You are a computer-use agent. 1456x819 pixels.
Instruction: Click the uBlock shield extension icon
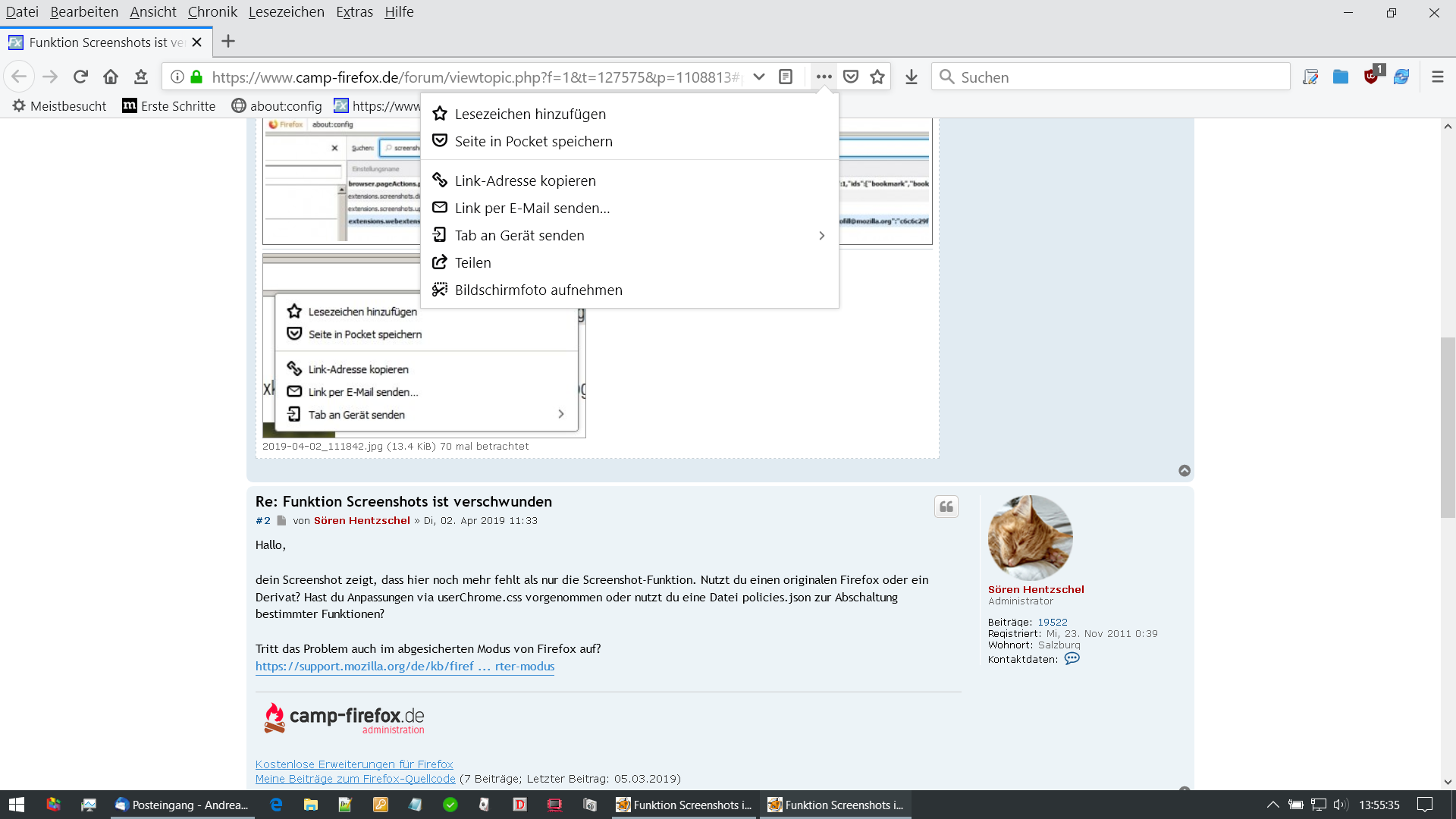(1371, 77)
